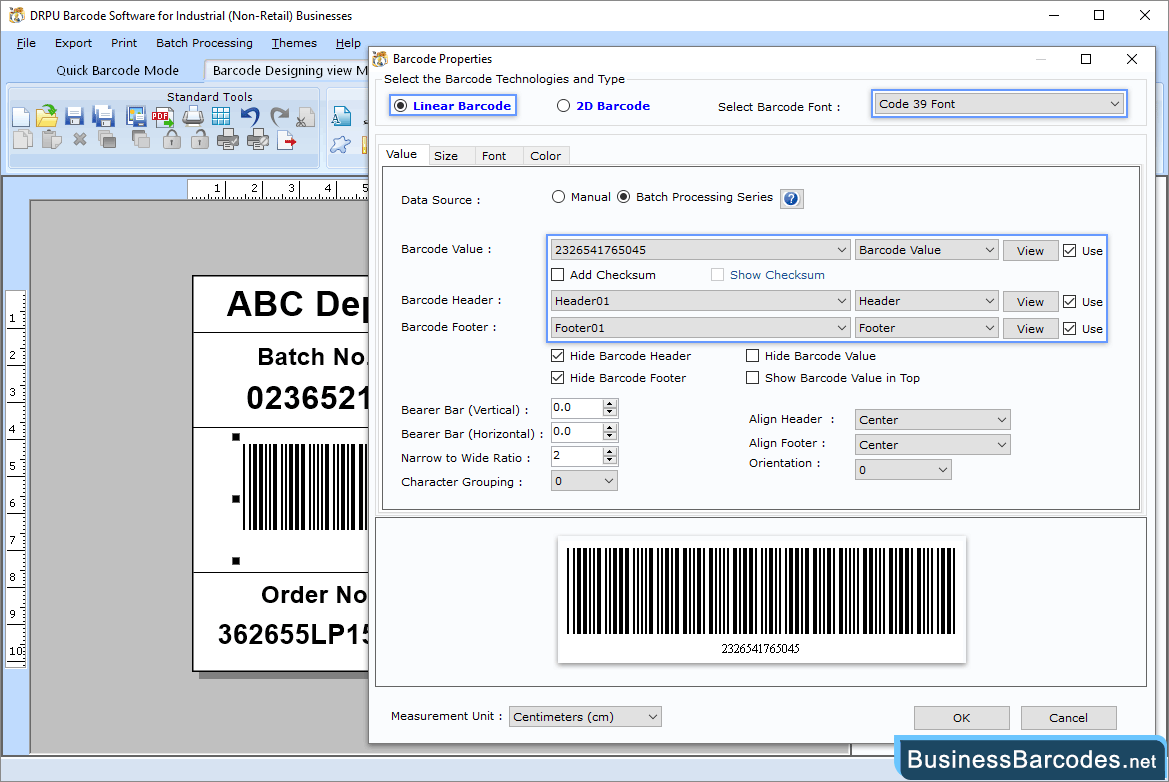
Task: Click OK to apply barcode properties
Action: (x=962, y=718)
